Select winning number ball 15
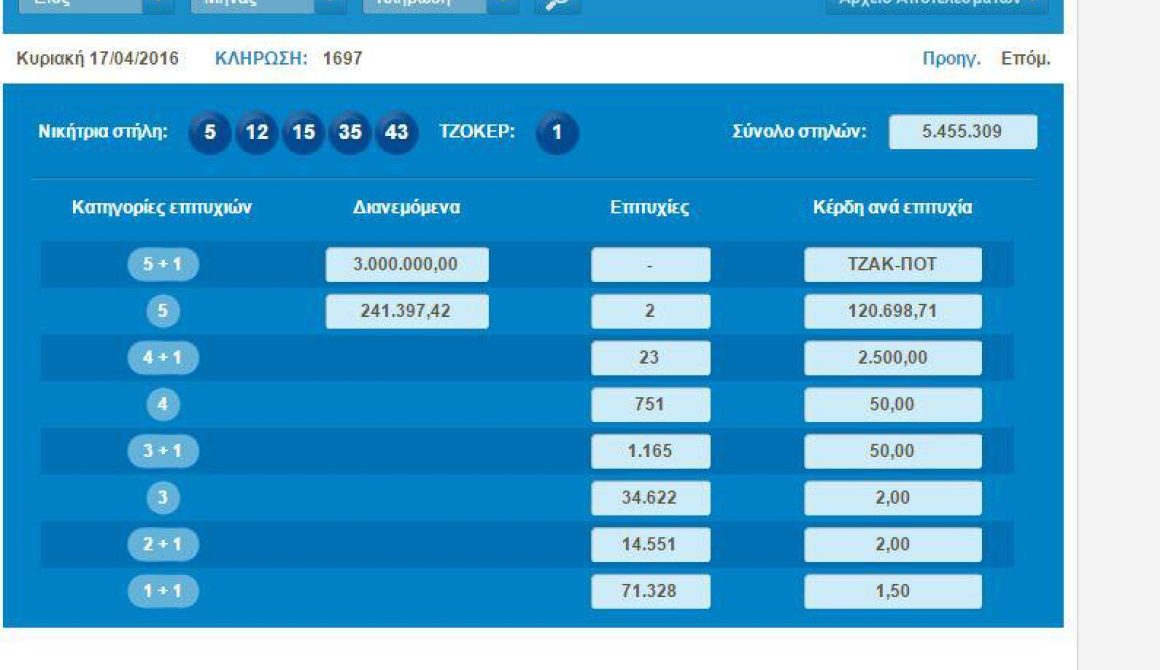 pos(303,132)
